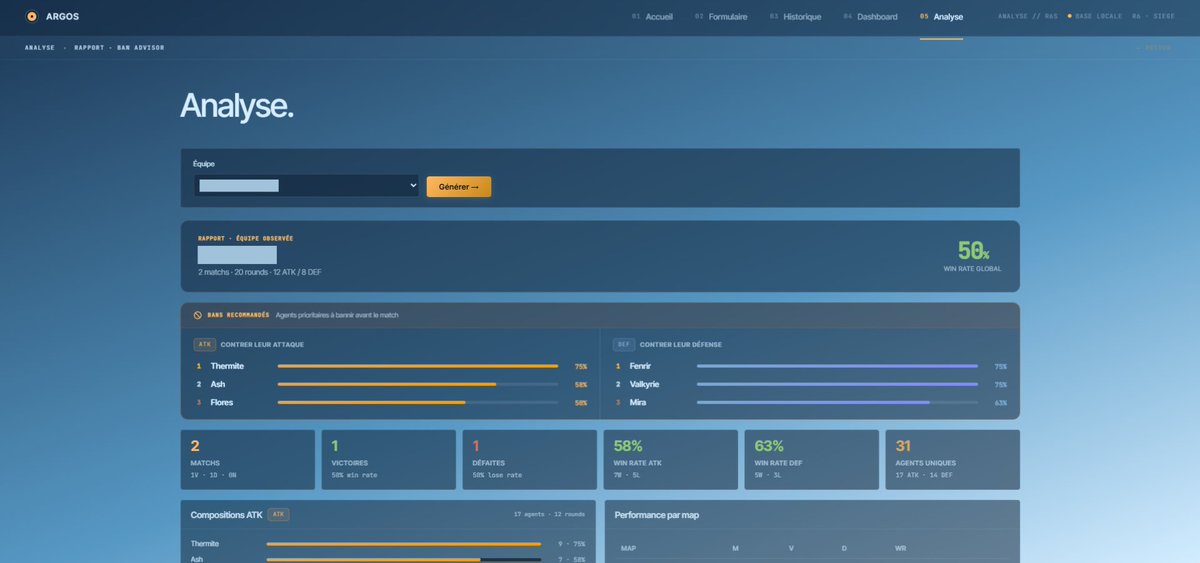The height and width of the screenshot is (563, 1200).
Task: Click the Rapport breadcrumb item
Action: tap(89, 47)
